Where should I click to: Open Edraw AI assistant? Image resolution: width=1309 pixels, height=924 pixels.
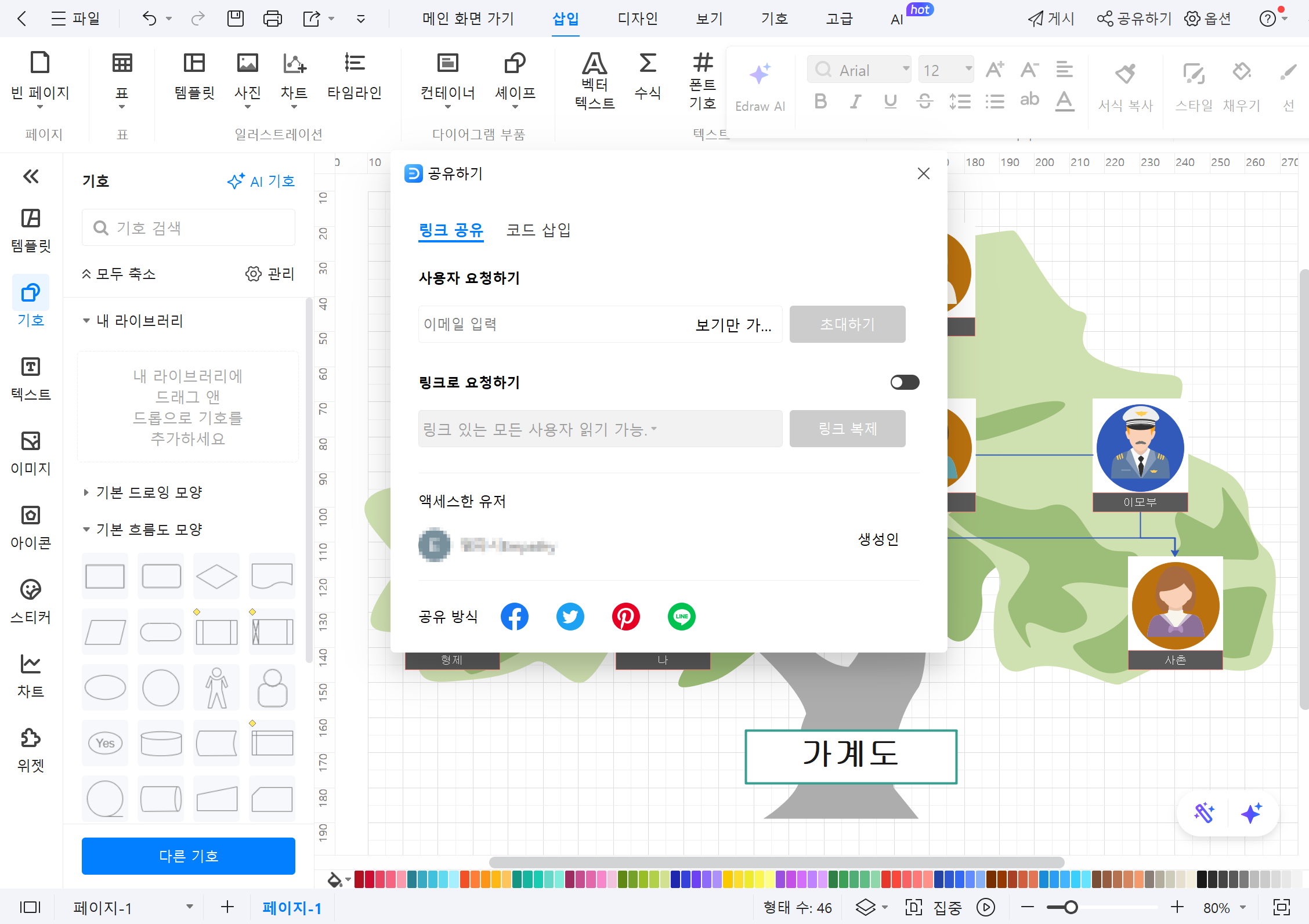pyautogui.click(x=760, y=87)
